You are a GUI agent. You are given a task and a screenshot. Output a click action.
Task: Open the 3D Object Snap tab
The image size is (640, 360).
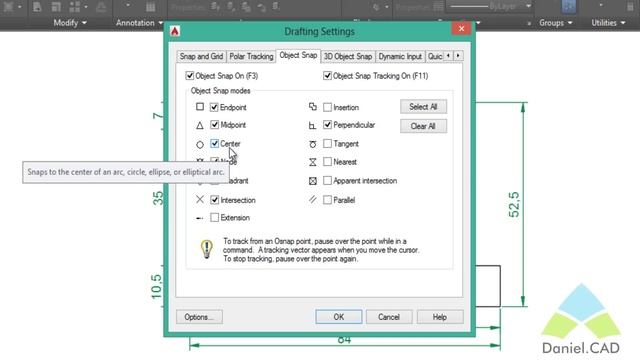[348, 56]
